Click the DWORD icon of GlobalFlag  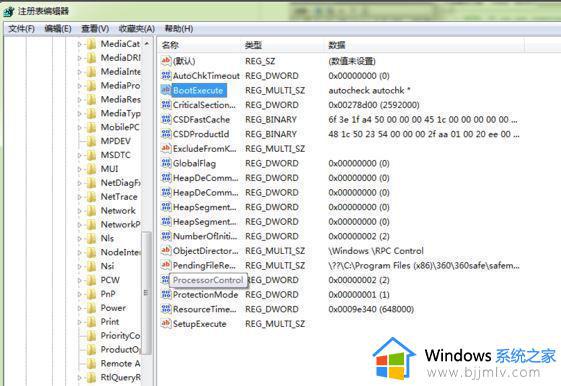pyautogui.click(x=166, y=163)
